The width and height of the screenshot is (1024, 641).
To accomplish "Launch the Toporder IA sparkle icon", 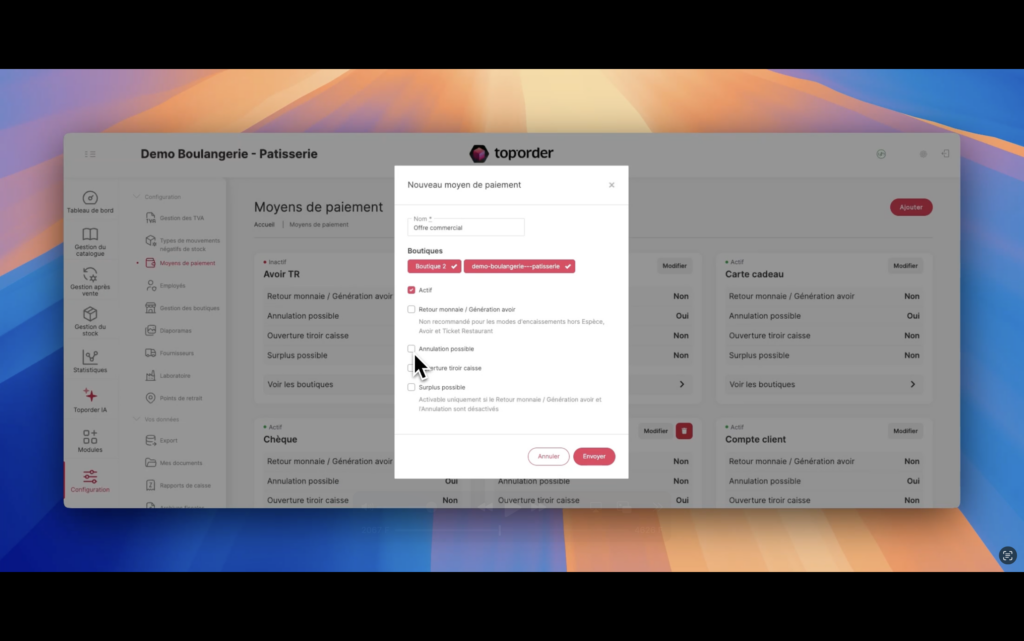I will coord(90,396).
